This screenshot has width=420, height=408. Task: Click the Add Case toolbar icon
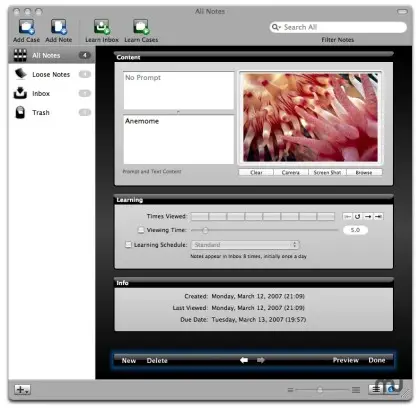tap(26, 27)
